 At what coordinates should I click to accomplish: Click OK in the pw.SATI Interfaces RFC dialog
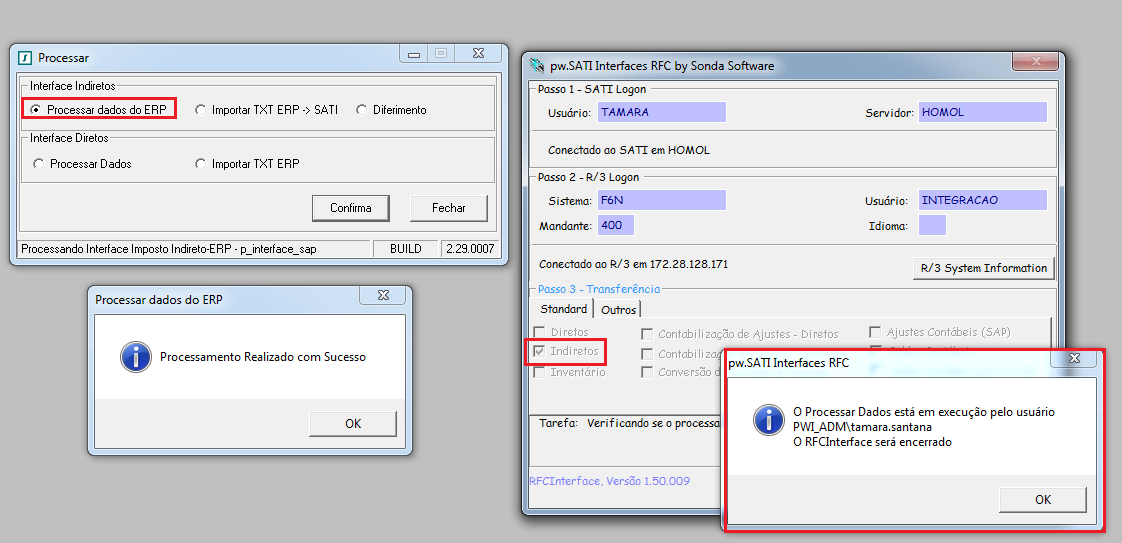point(1043,499)
